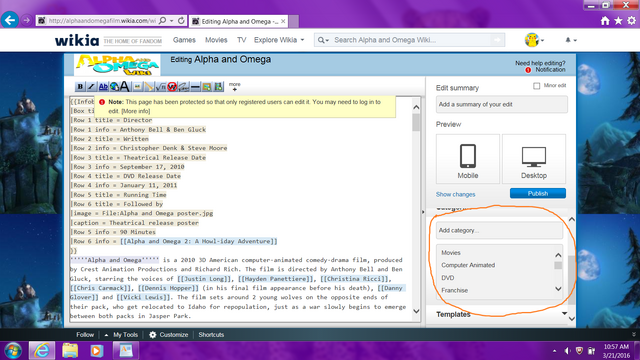This screenshot has height=360, width=640.
Task: Open user avatar account menu
Action: 534,40
